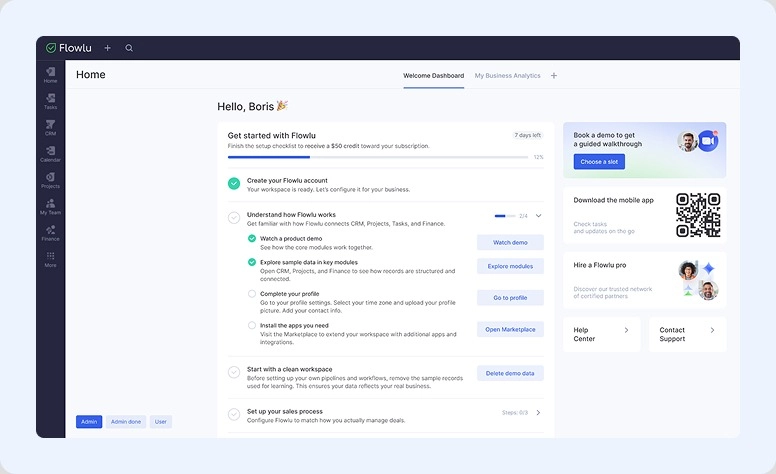Open search with magnifier icon

point(129,48)
